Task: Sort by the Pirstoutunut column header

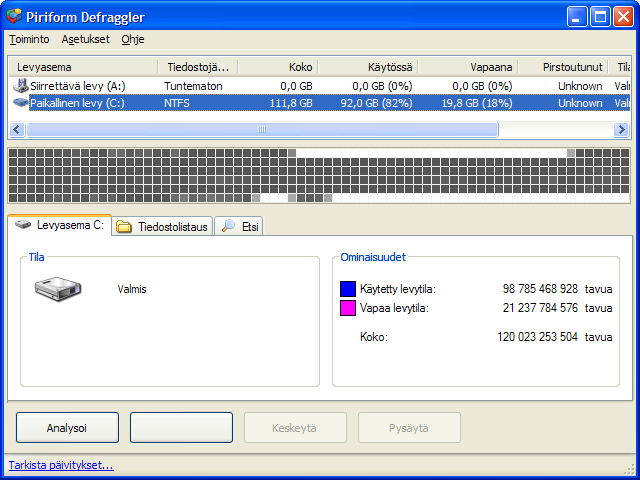Action: coord(563,67)
